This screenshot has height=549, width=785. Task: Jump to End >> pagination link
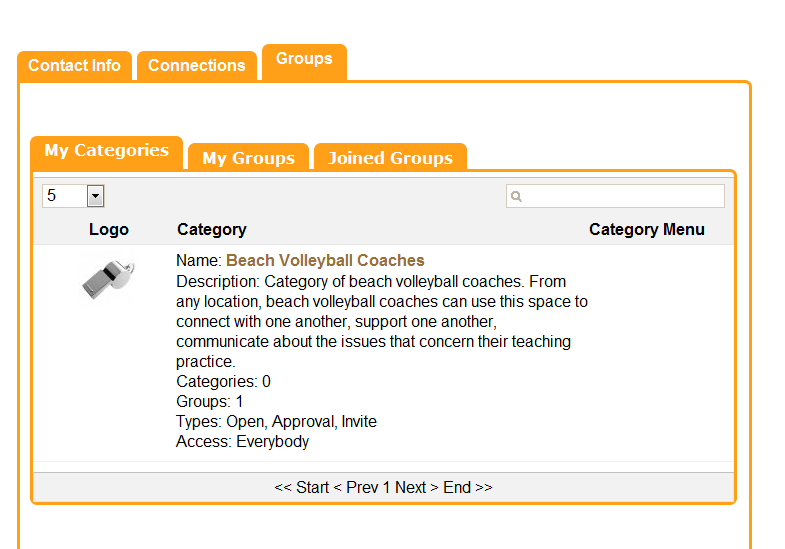(468, 487)
